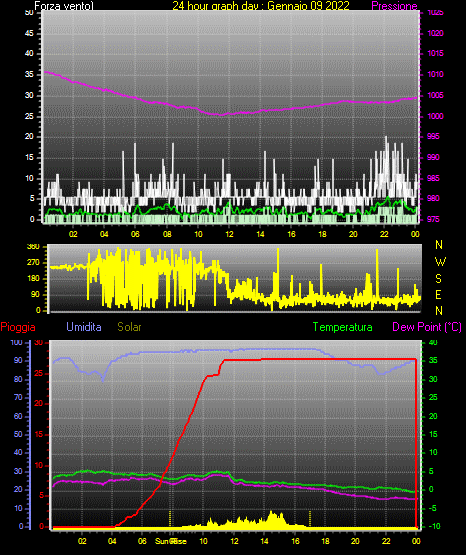This screenshot has height=555, width=466.
Task: Click the "Dew Point (°C)" legend label
Action: tap(427, 327)
